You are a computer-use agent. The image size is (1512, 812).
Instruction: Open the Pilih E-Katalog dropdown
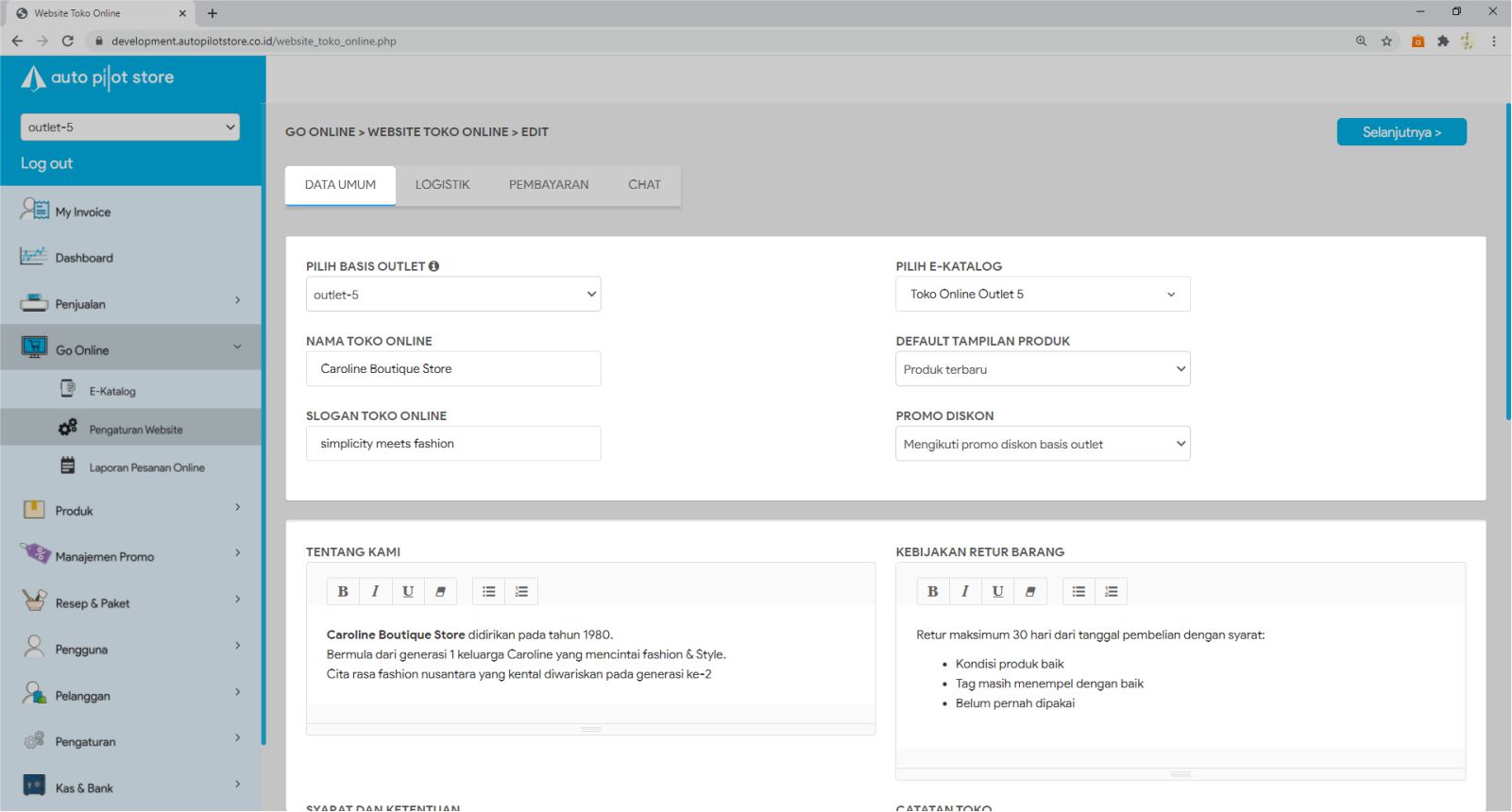tap(1042, 295)
